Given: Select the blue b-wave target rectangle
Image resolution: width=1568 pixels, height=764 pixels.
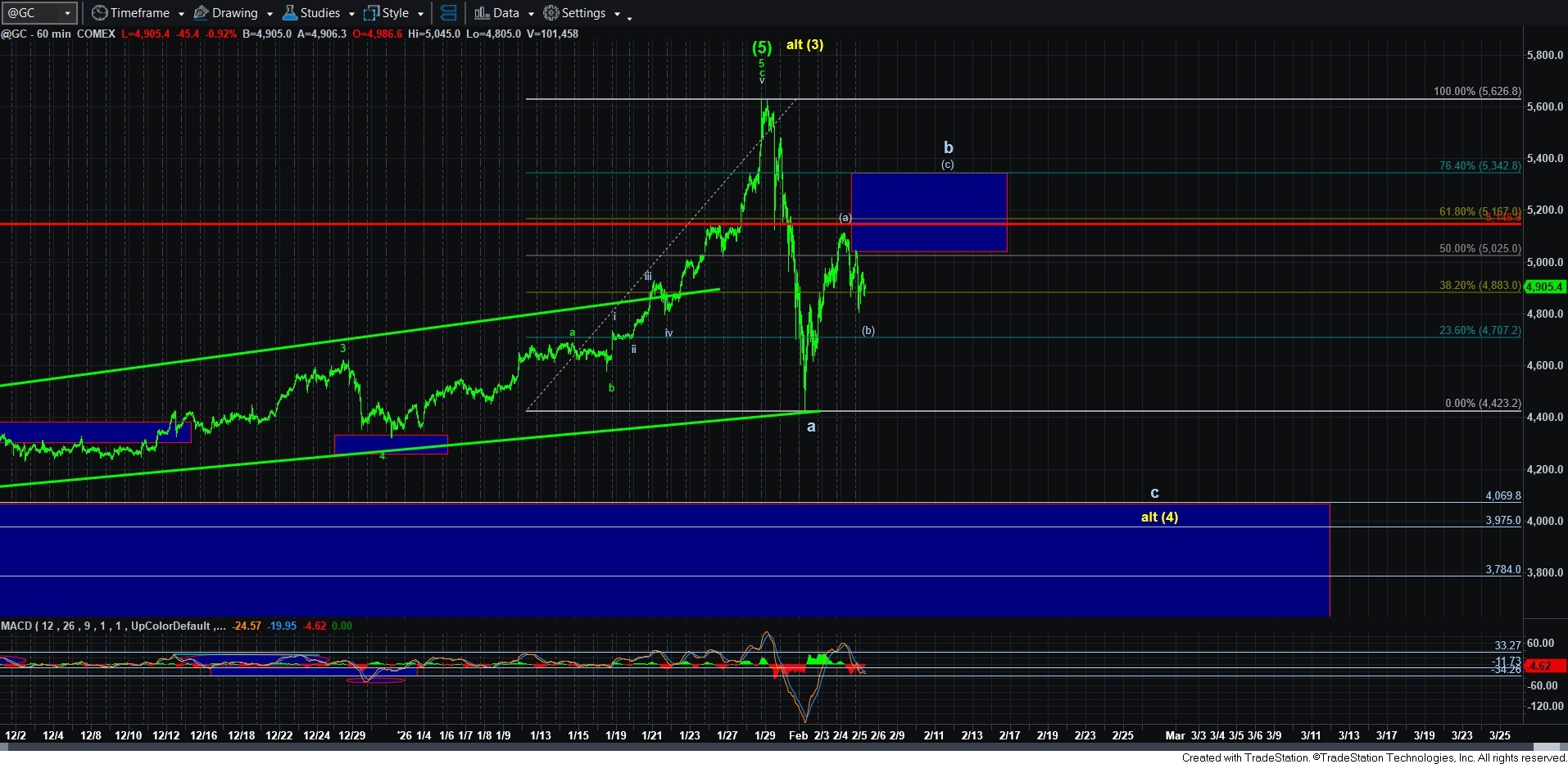Looking at the screenshot, I should pyautogui.click(x=928, y=212).
